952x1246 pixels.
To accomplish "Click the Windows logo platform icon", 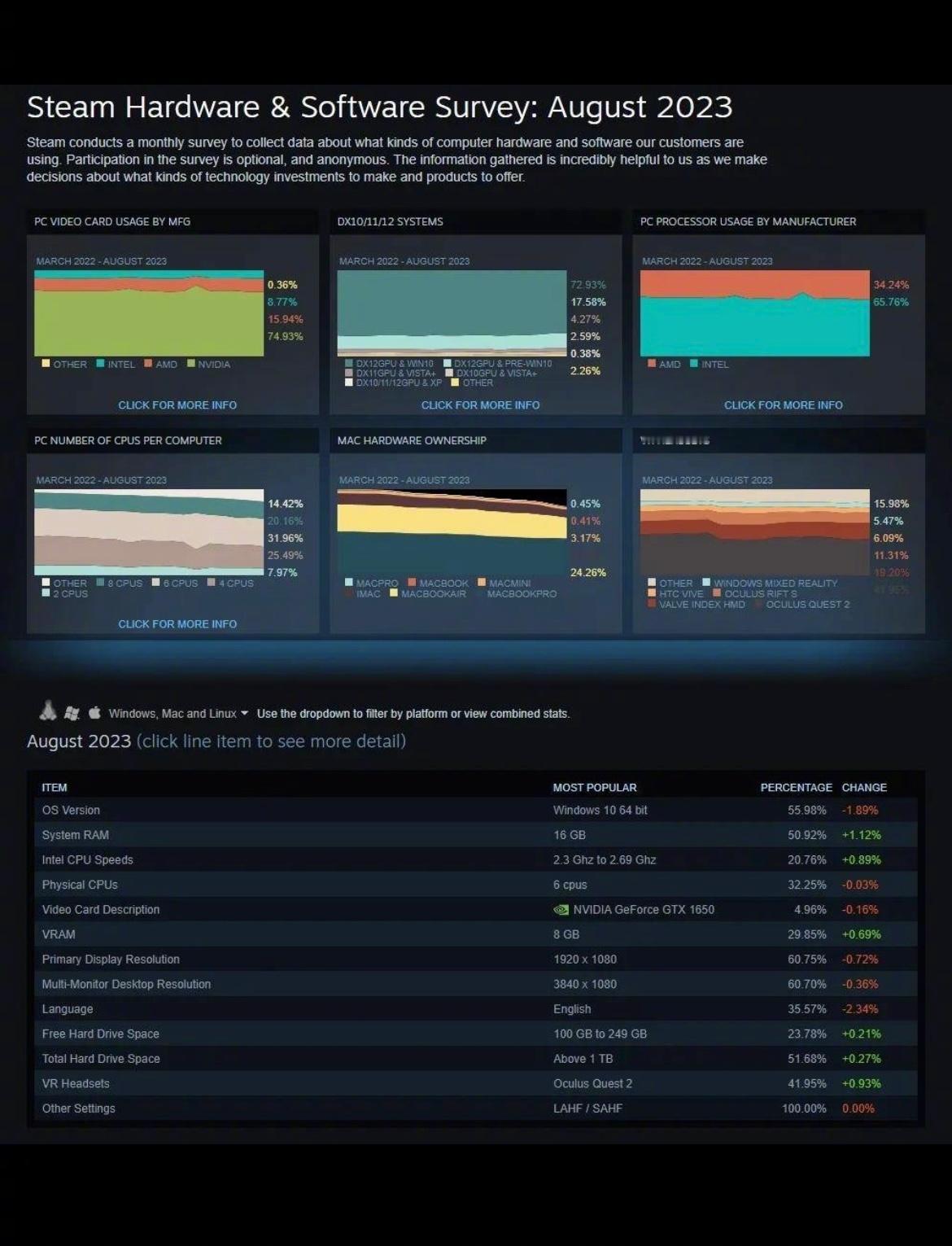I will tap(72, 713).
